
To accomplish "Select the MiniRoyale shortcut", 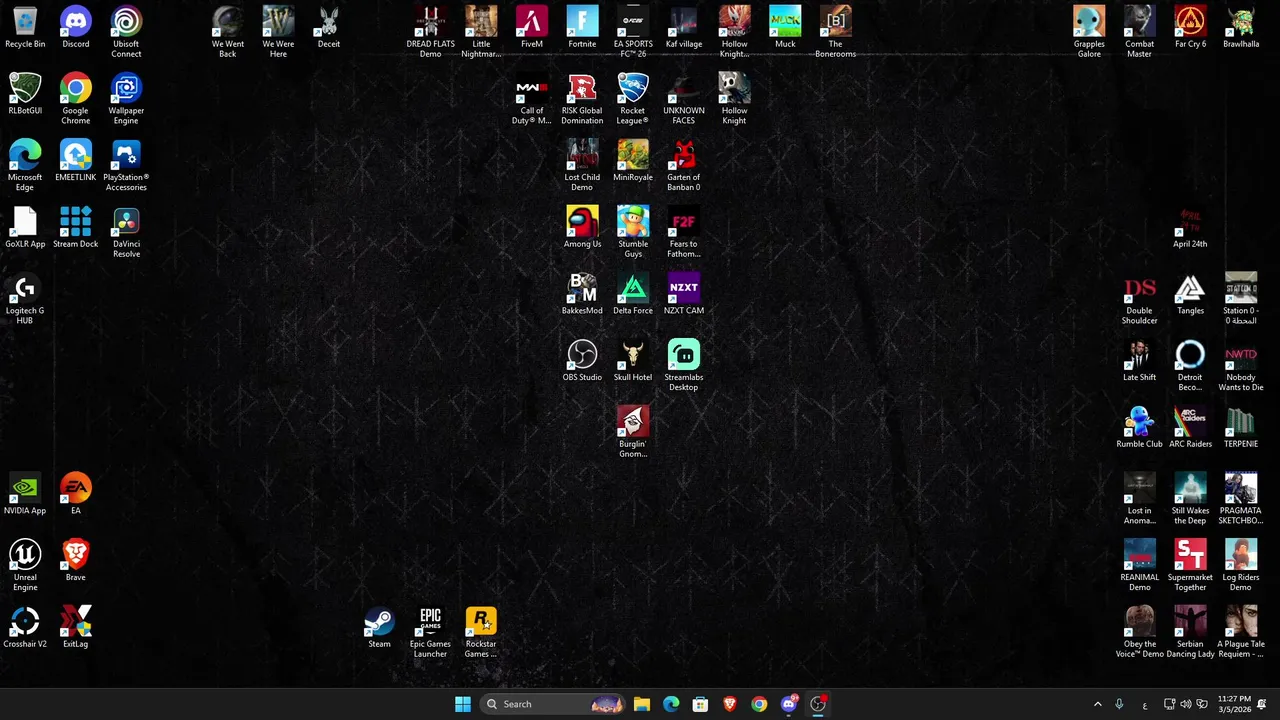I will [633, 161].
